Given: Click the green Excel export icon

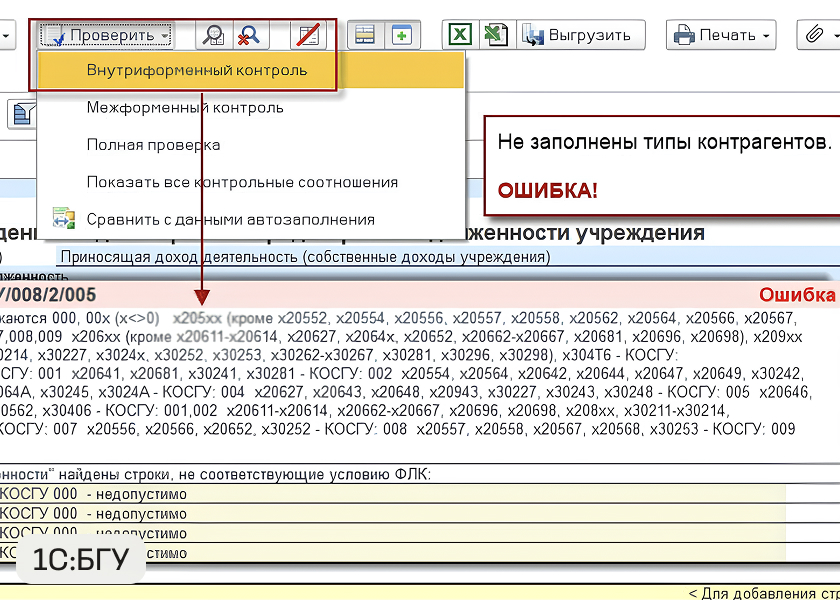Looking at the screenshot, I should point(459,35).
